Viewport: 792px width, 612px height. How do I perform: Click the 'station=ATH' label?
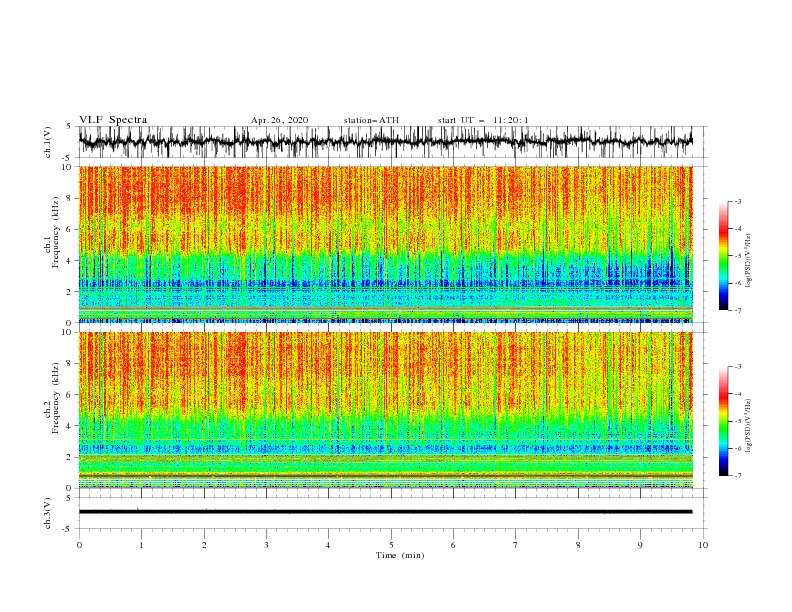tap(371, 120)
